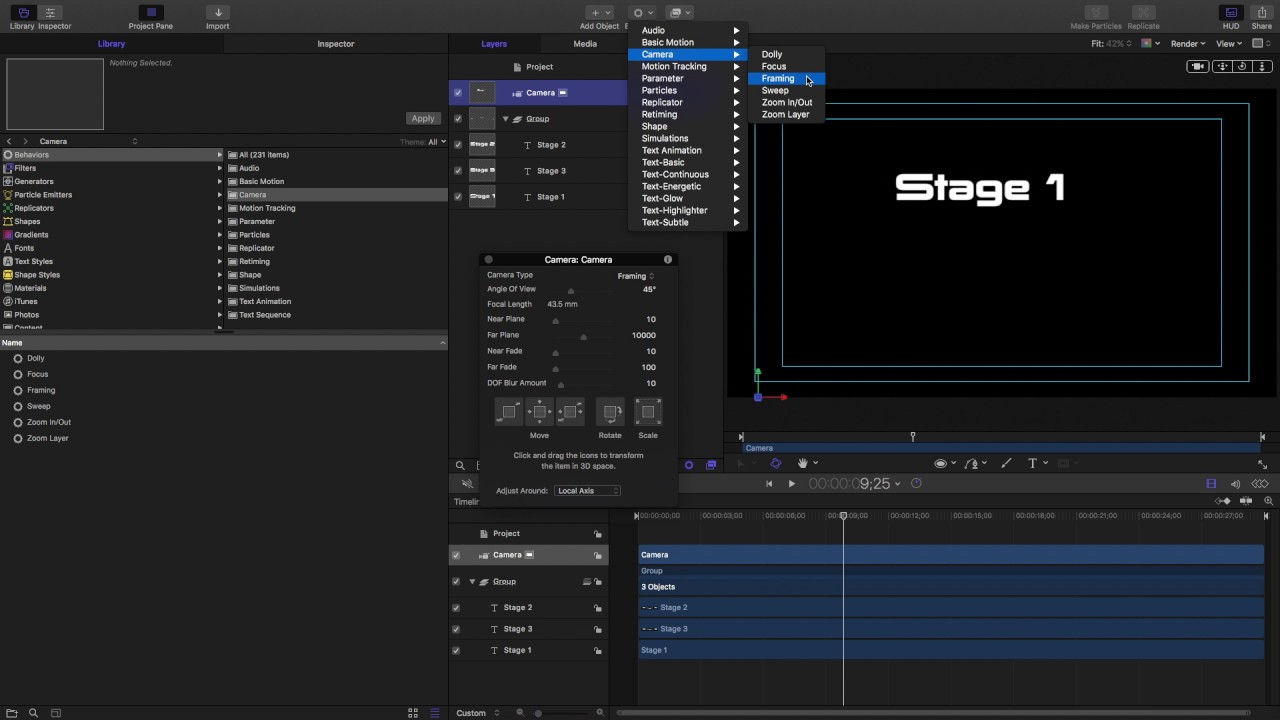Switch library to icon grid view
The width and height of the screenshot is (1280, 720).
coord(413,713)
